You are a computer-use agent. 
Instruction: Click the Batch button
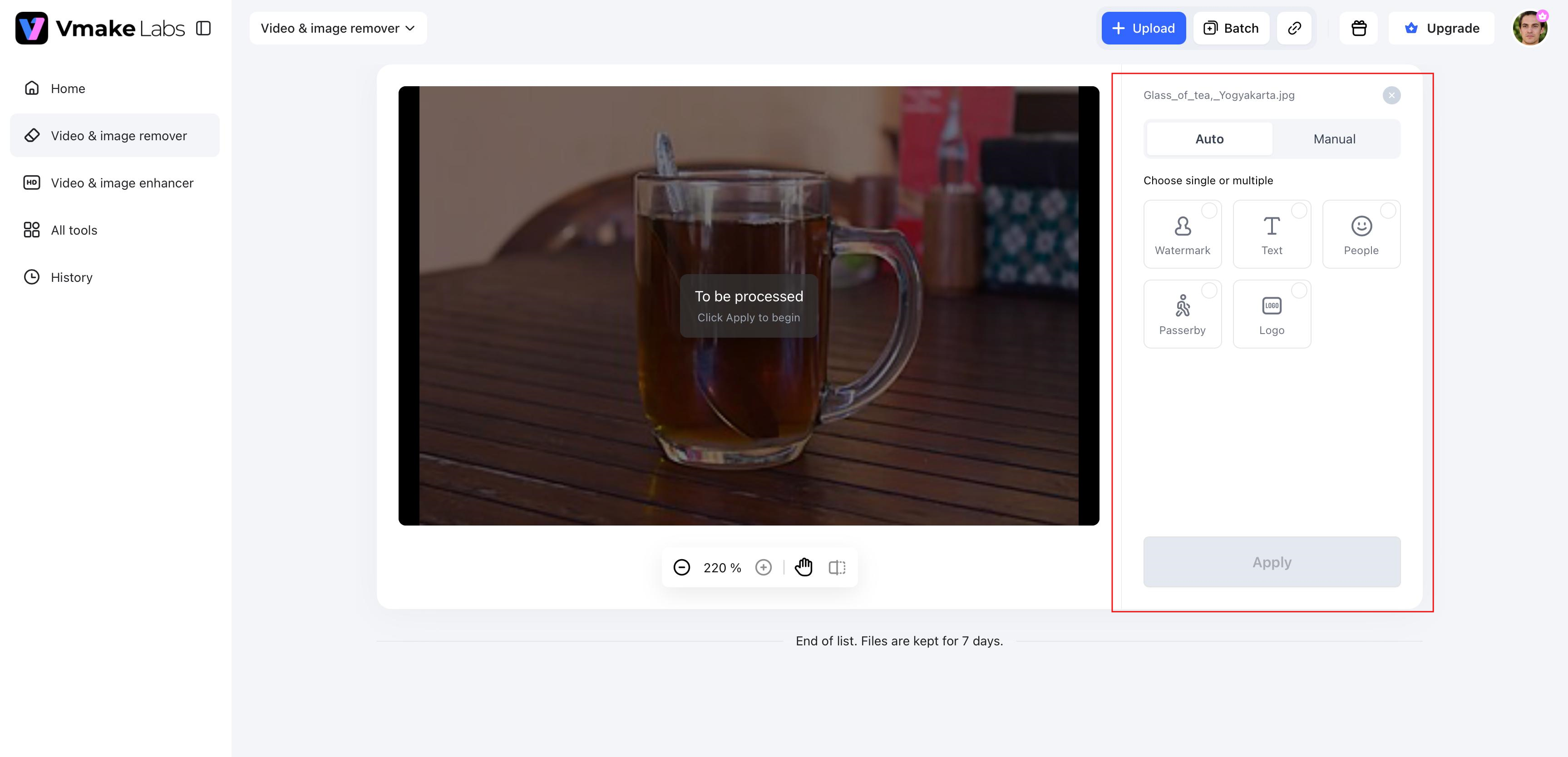pos(1232,28)
